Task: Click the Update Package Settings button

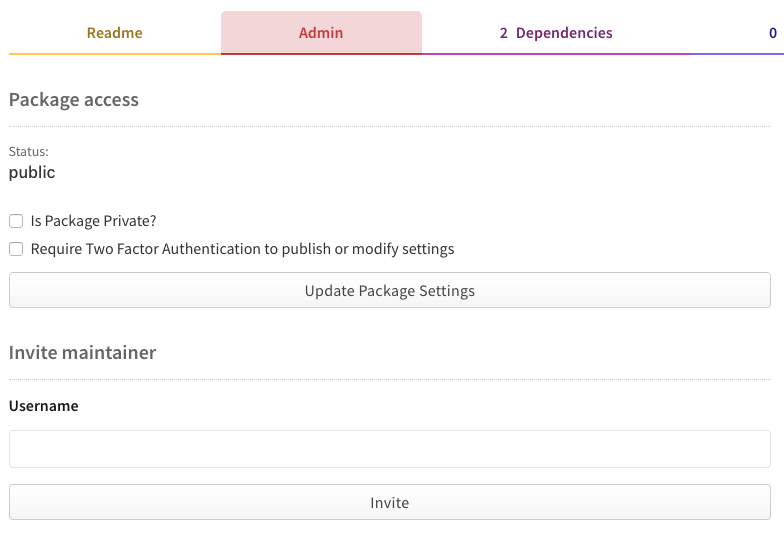Action: click(389, 291)
